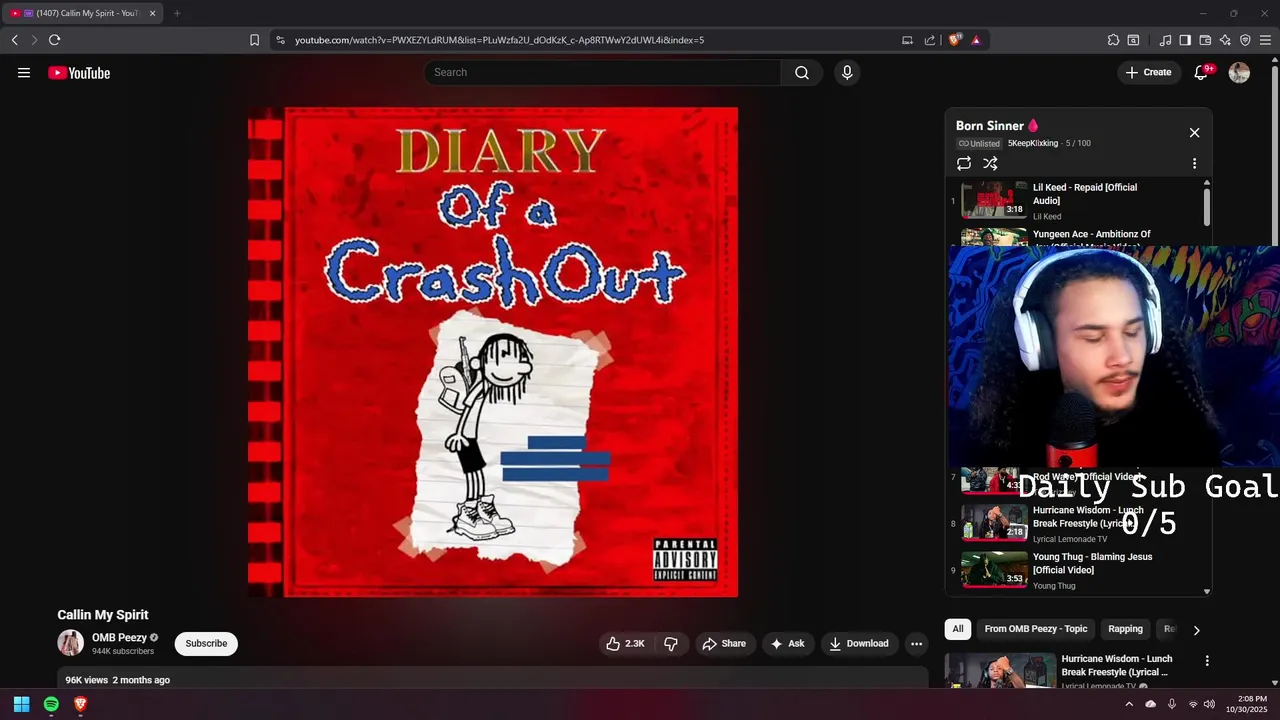Open more actions ellipsis under video
The width and height of the screenshot is (1280, 720).
coord(916,643)
